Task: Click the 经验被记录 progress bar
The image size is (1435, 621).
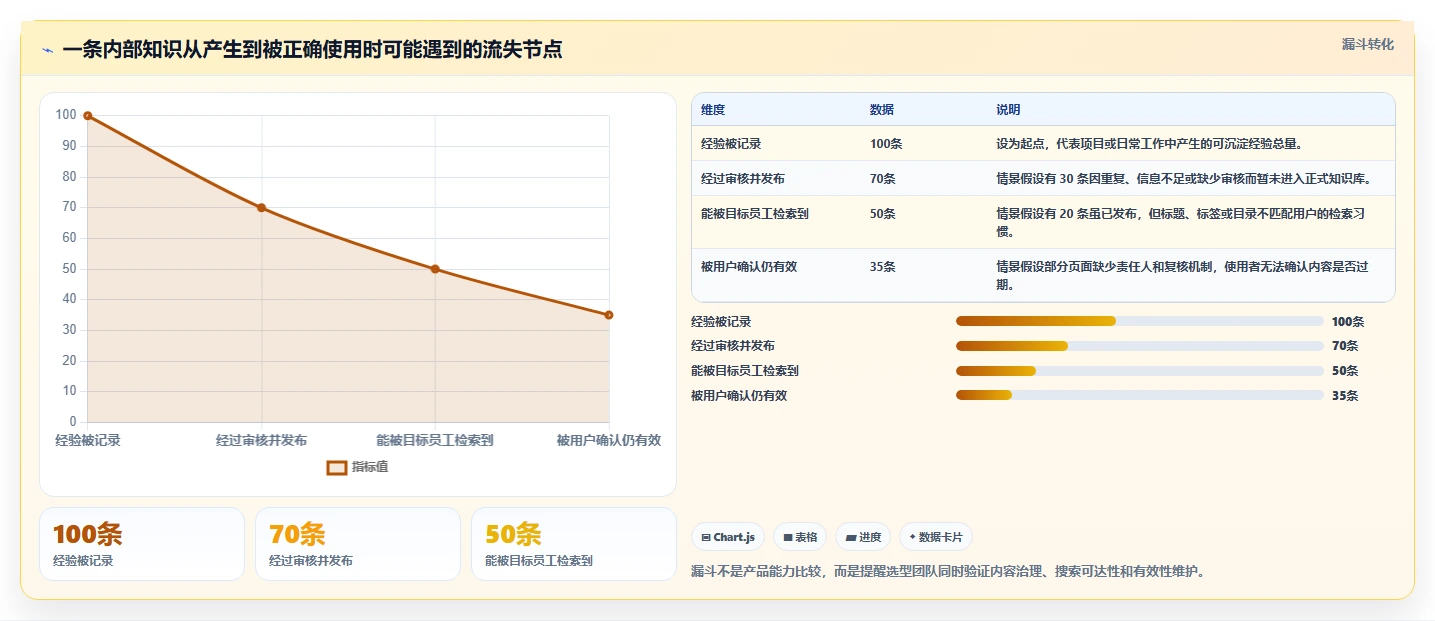Action: tap(1140, 321)
